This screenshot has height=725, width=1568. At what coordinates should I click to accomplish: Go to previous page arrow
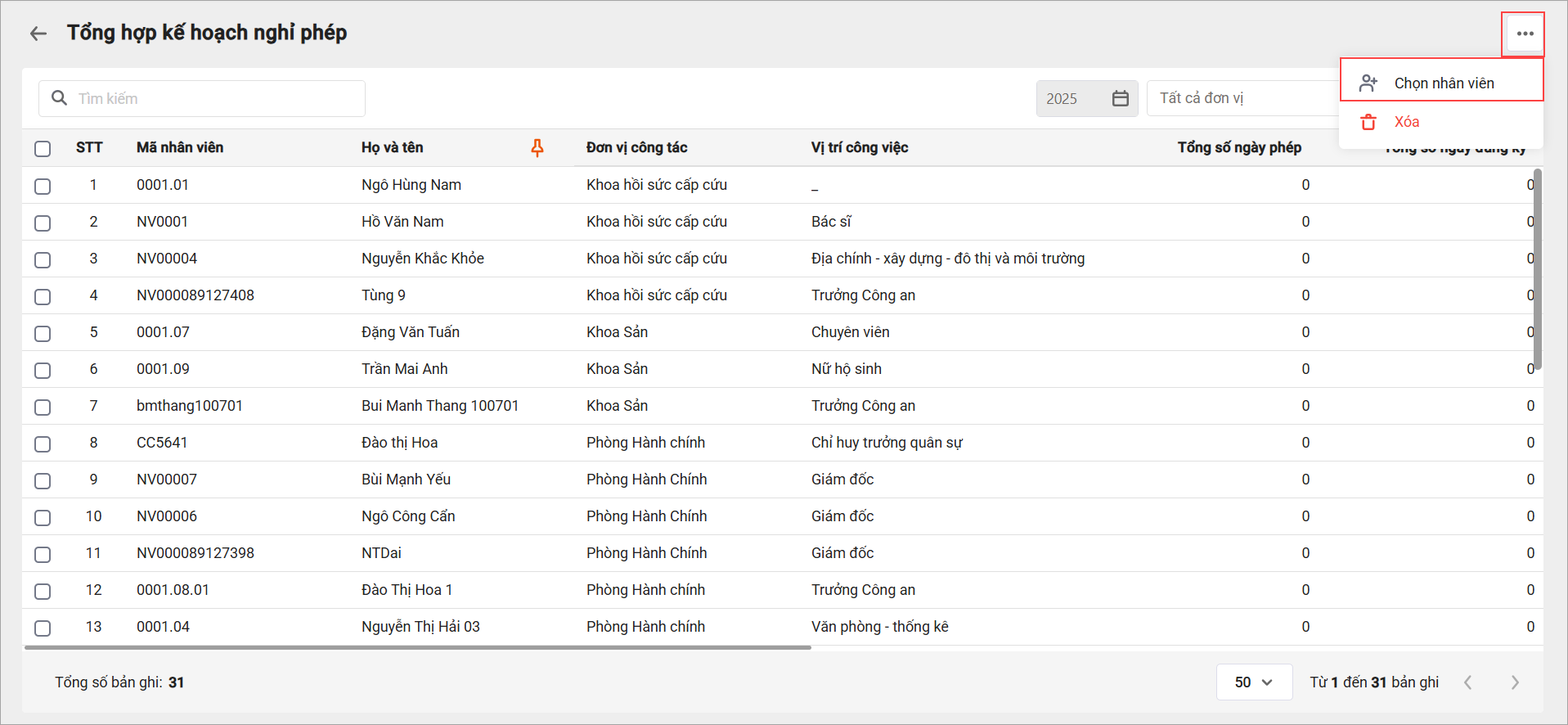(1468, 682)
